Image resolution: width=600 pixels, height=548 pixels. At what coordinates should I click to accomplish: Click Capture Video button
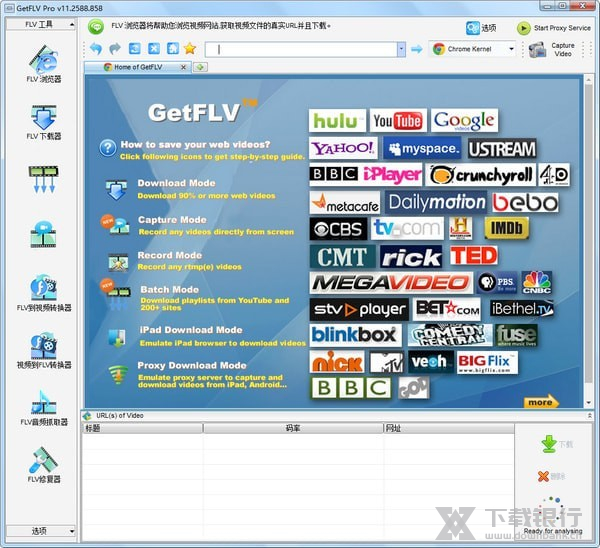pos(552,49)
